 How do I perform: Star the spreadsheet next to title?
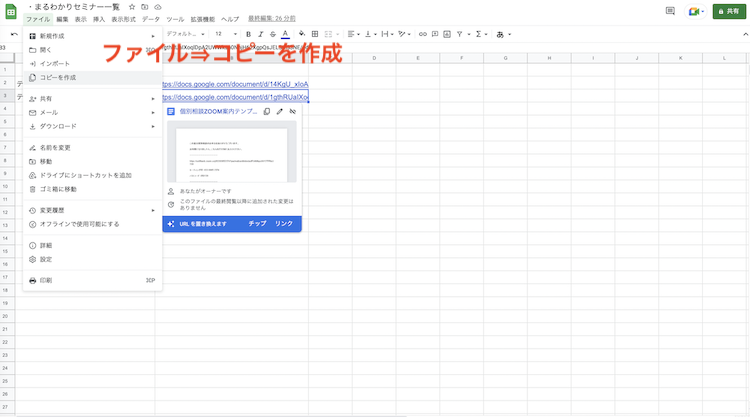132,6
